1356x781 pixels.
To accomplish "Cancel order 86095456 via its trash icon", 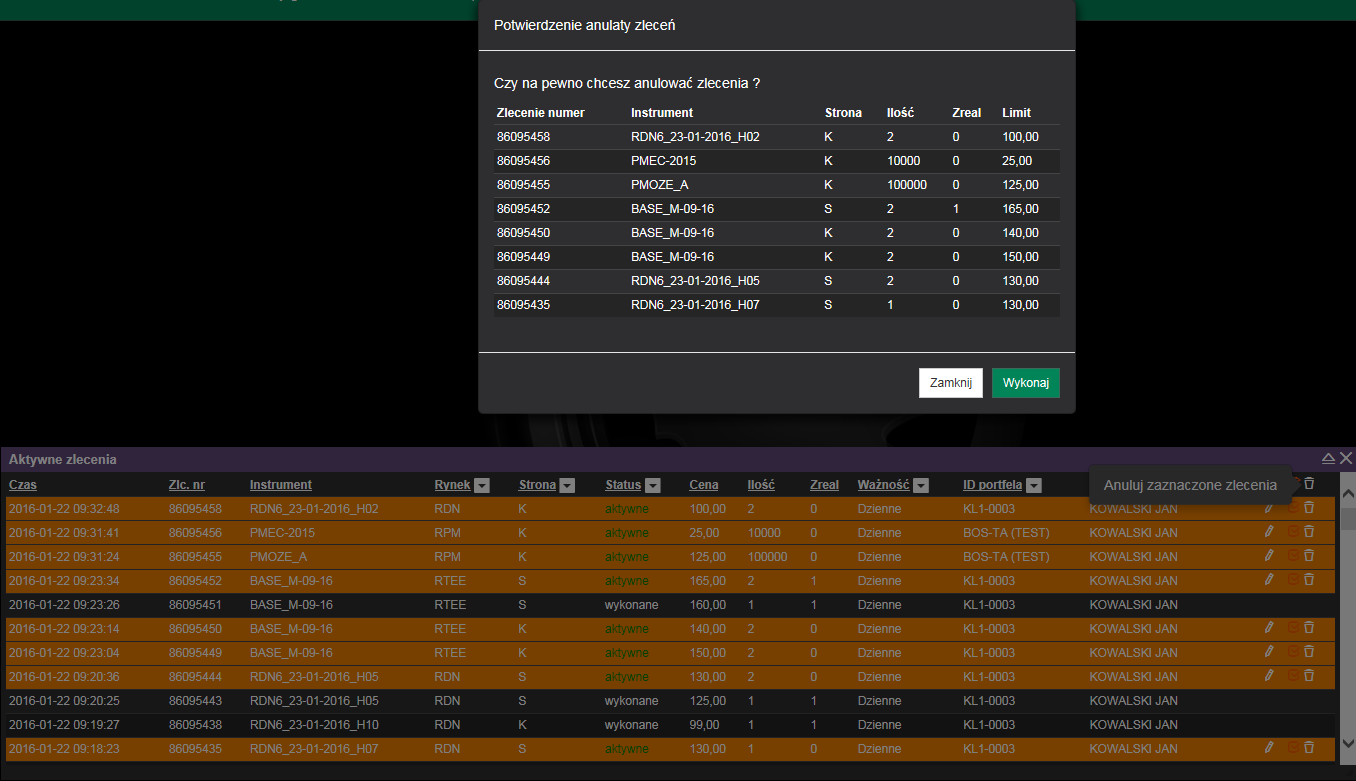I will (x=1309, y=531).
